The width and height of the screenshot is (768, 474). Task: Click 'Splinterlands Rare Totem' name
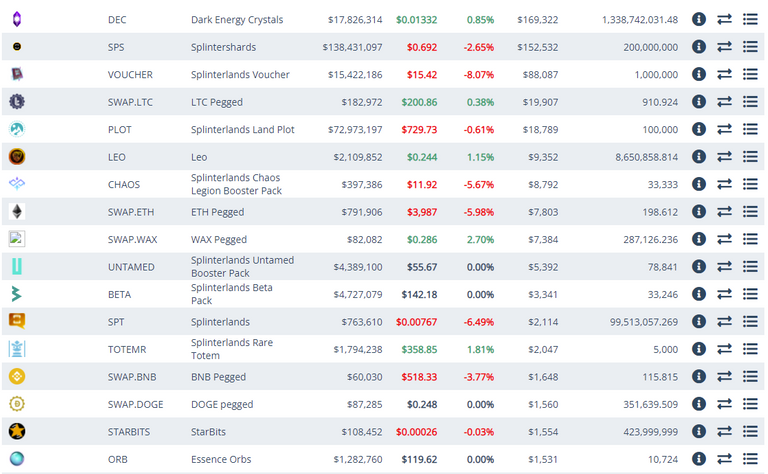pos(232,349)
